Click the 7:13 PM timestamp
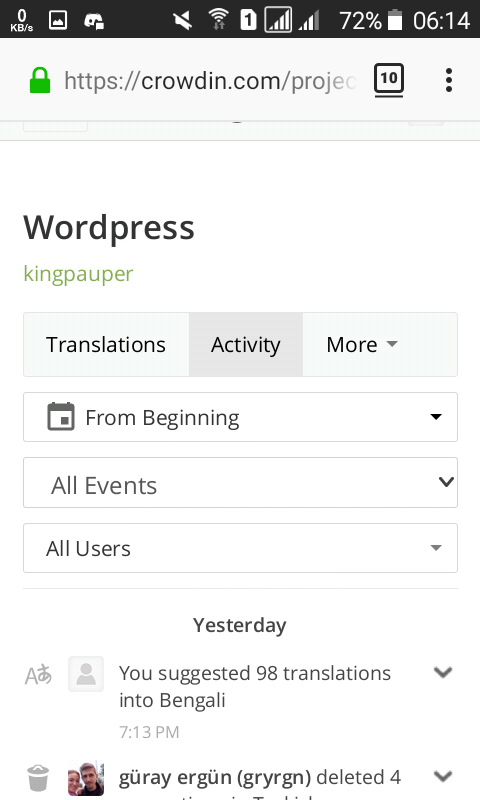Image resolution: width=480 pixels, height=800 pixels. point(149,732)
